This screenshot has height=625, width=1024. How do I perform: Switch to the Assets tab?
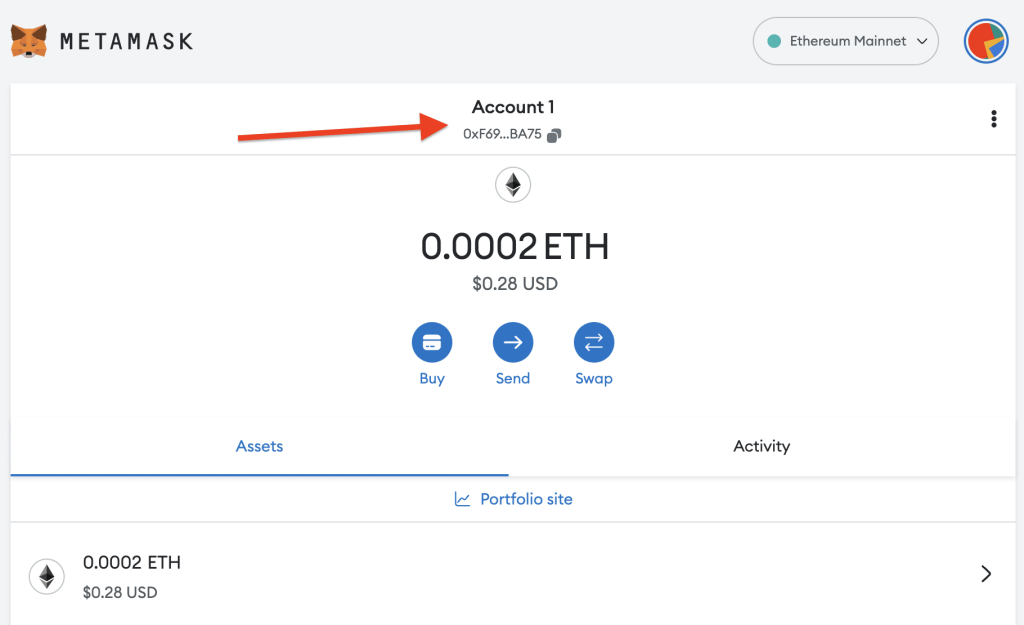point(259,446)
